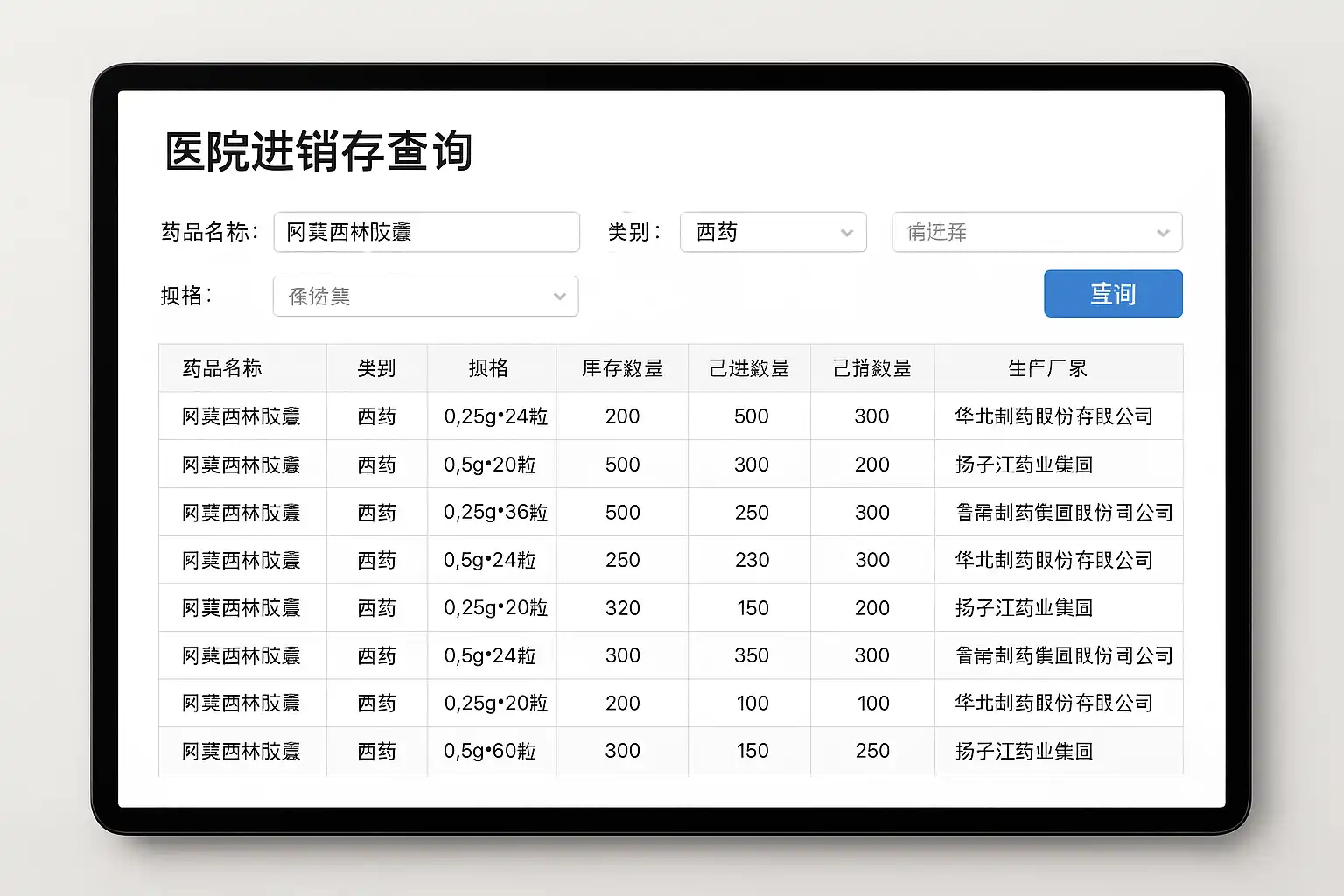Viewport: 1344px width, 896px height.
Task: Click the 已销数量 column header
Action: 871,368
